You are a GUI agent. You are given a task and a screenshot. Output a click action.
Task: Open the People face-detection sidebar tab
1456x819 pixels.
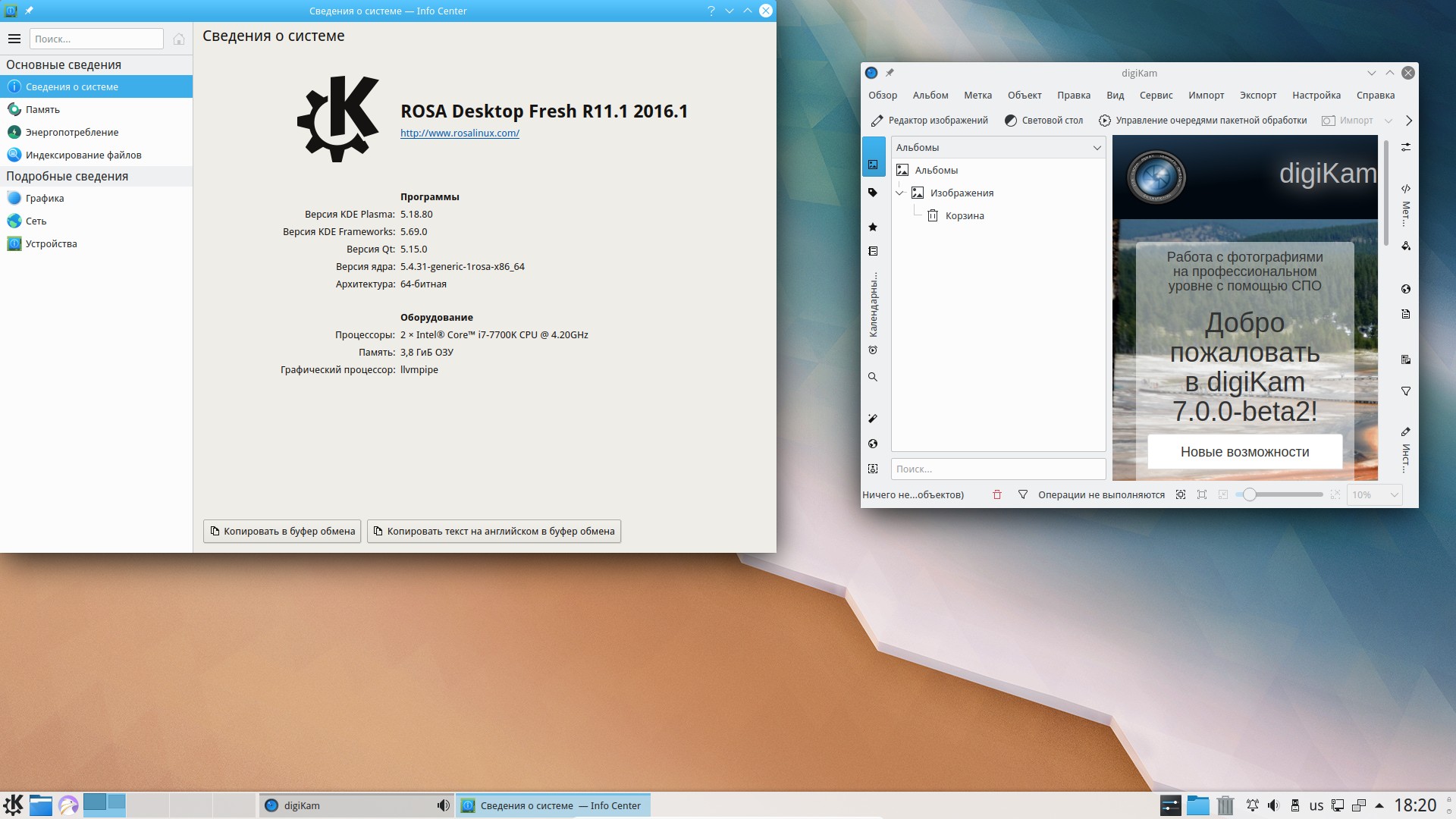tap(873, 469)
